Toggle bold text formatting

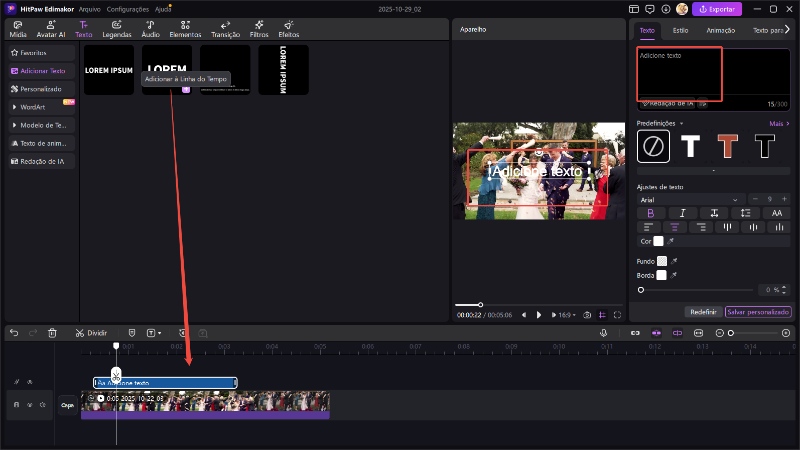650,213
